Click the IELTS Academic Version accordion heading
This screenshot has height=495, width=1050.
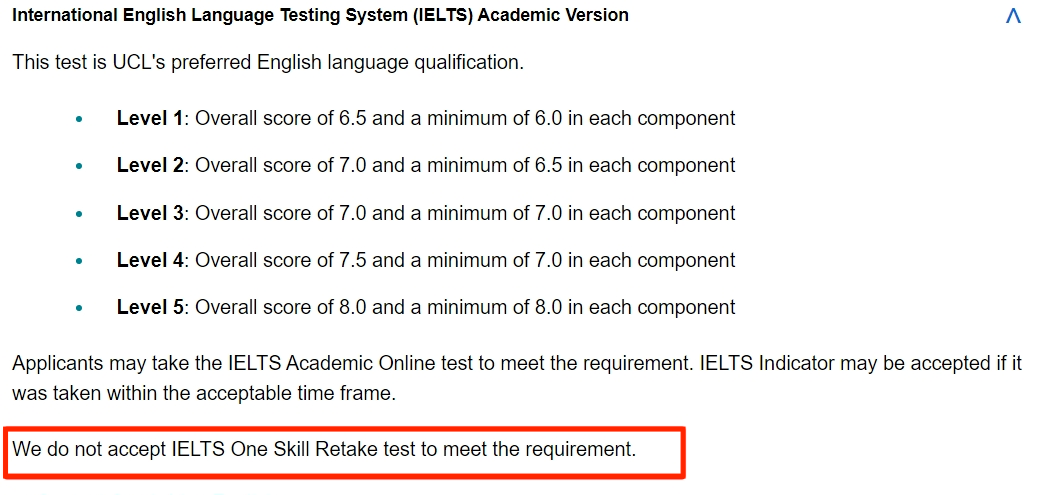pyautogui.click(x=320, y=15)
